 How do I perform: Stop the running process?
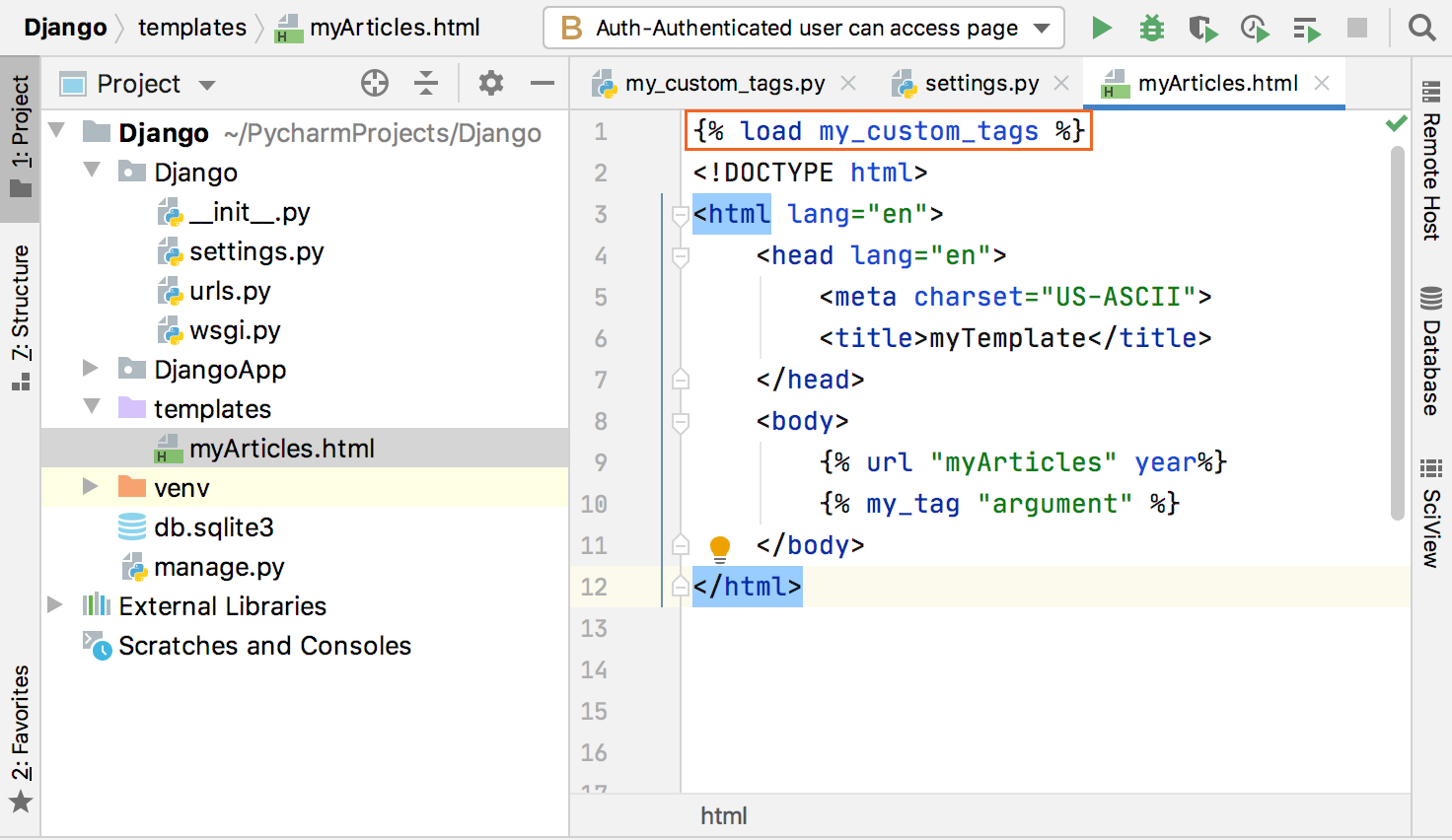(1358, 27)
